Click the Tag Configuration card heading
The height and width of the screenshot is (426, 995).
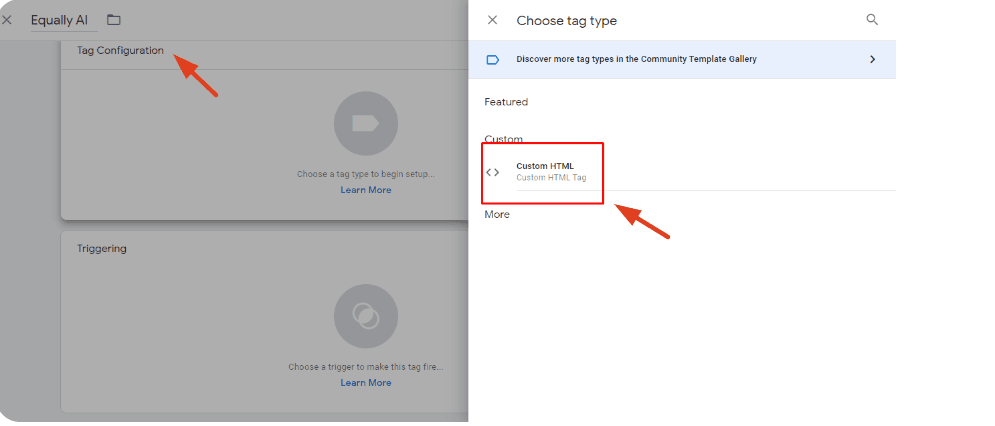[x=120, y=51]
